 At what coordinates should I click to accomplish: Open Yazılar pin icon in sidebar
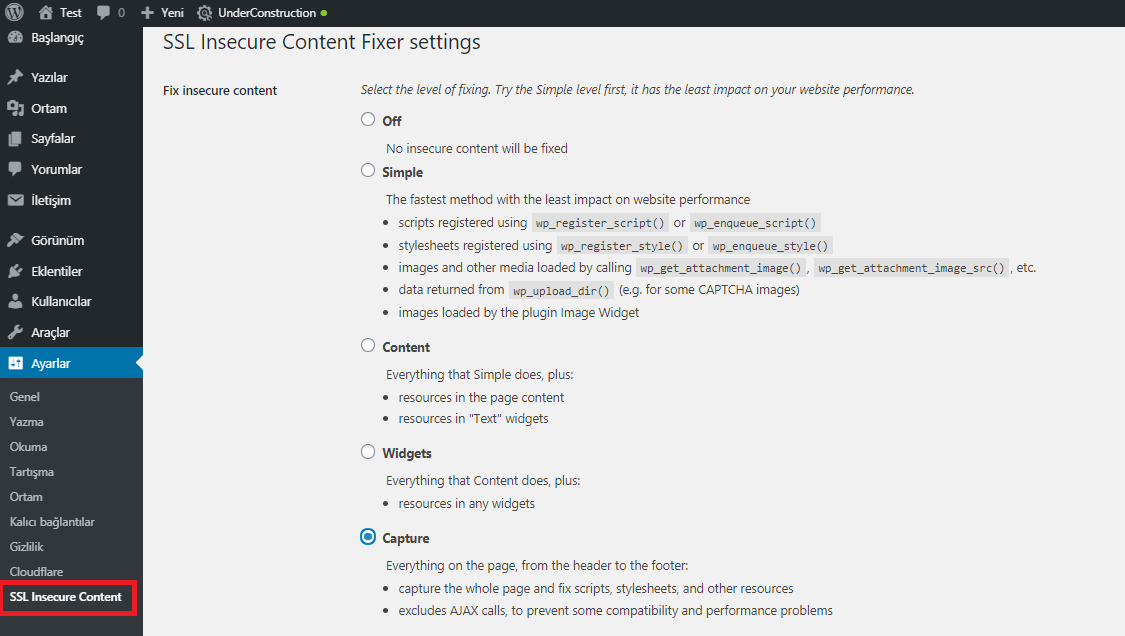[15, 77]
